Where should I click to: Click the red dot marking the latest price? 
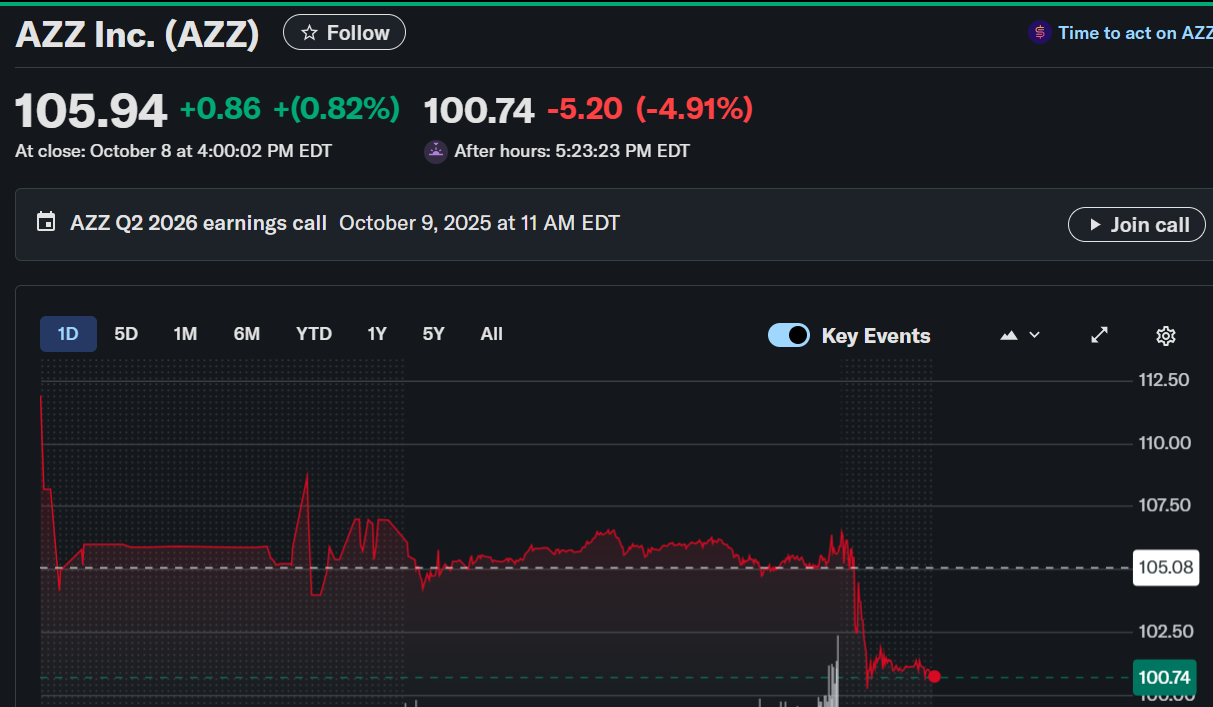pos(934,677)
